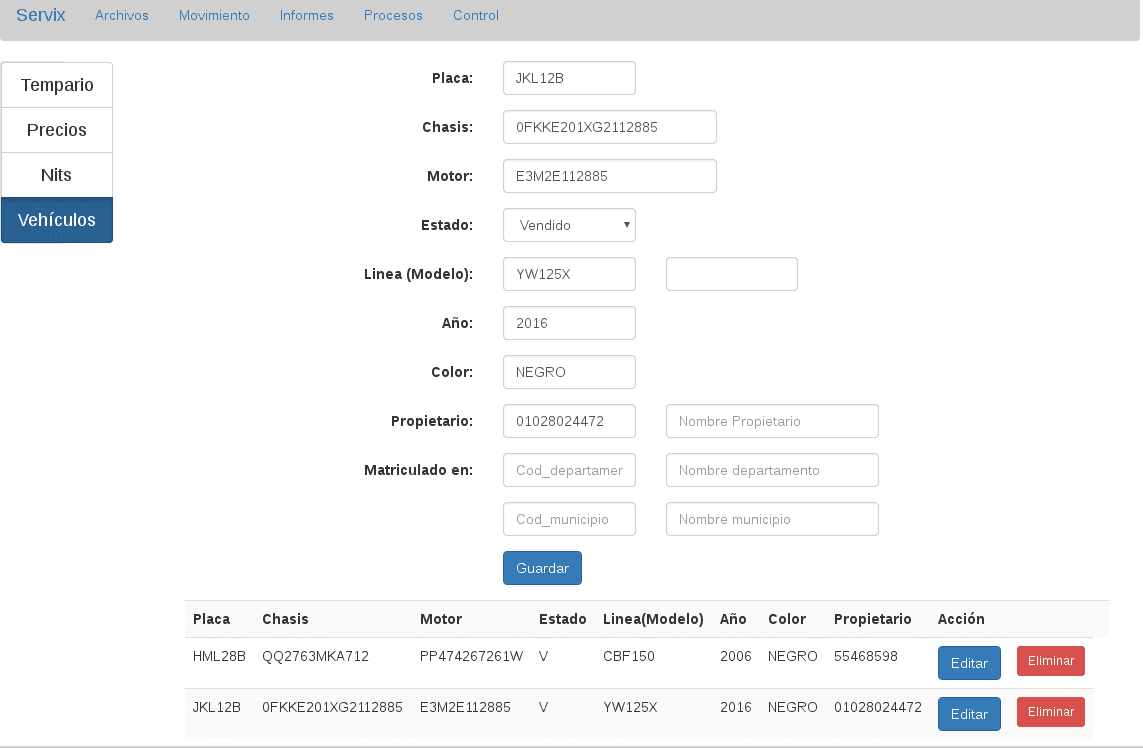
Task: Delete the HML28B vehicle row
Action: tap(1050, 661)
